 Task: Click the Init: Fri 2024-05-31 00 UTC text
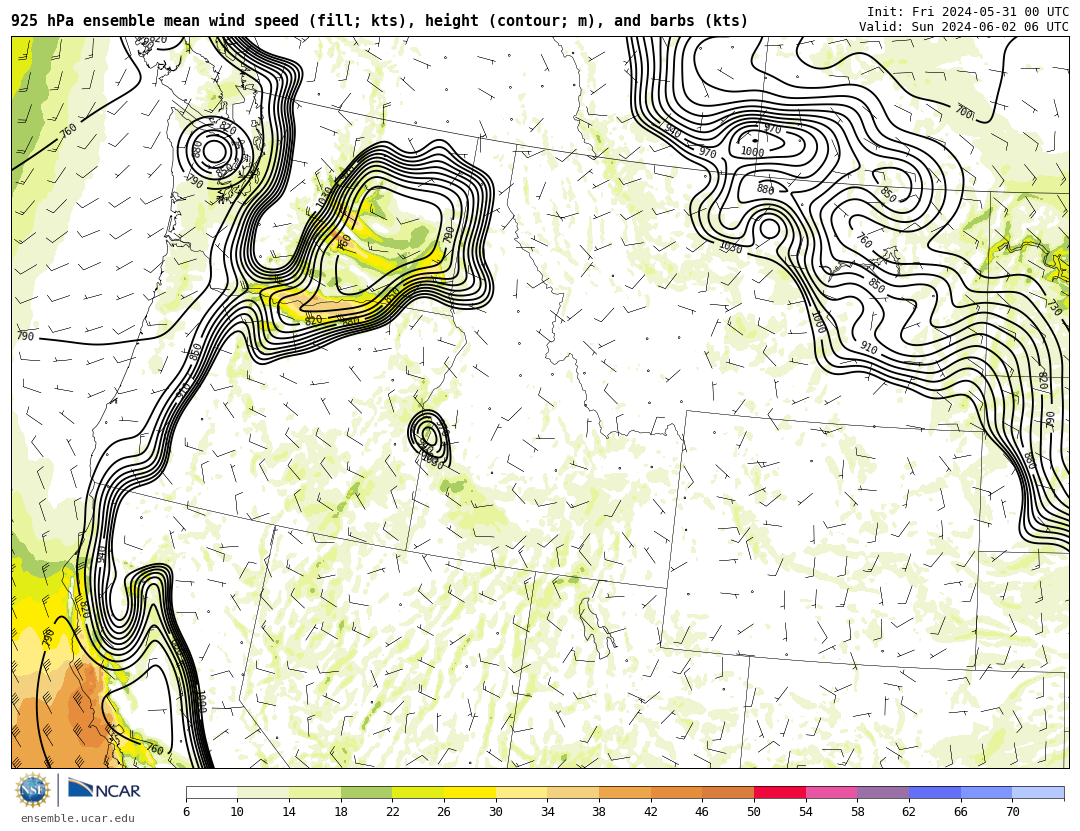[968, 11]
